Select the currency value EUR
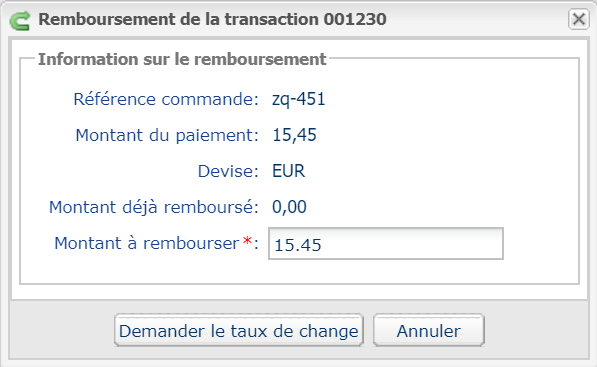 click(288, 171)
